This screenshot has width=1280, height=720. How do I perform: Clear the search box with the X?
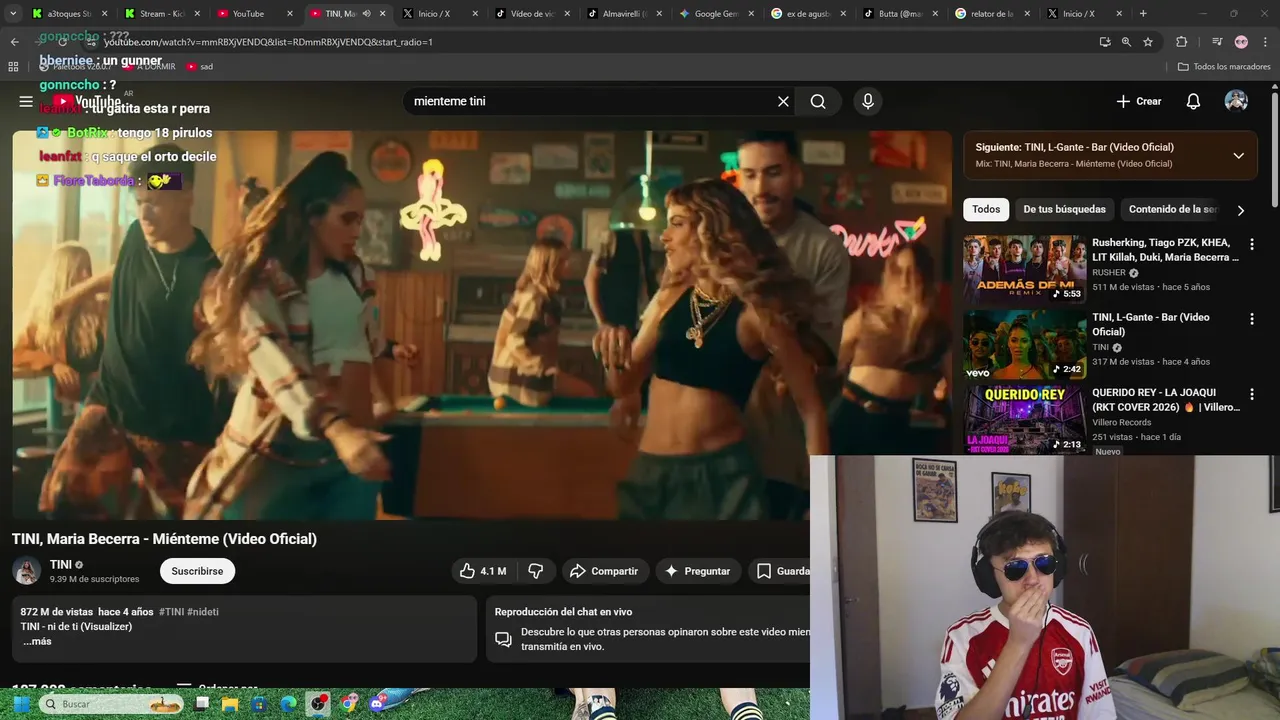pos(783,101)
